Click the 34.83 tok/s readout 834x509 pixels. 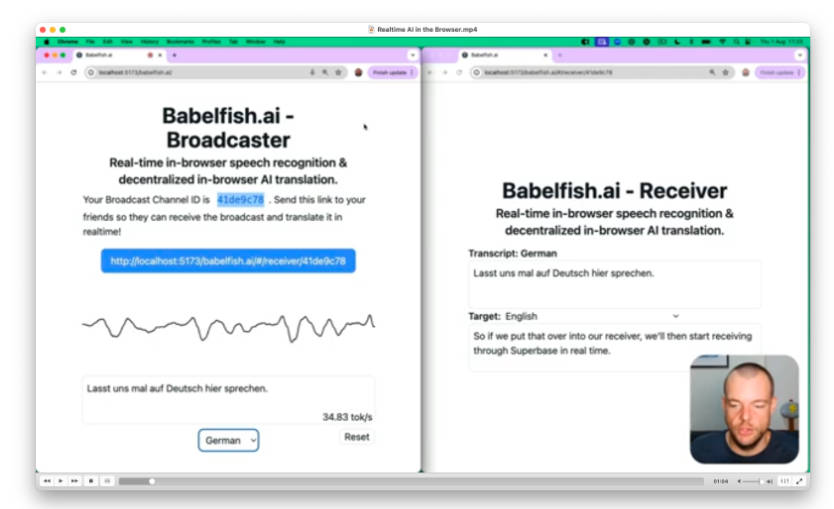347,417
